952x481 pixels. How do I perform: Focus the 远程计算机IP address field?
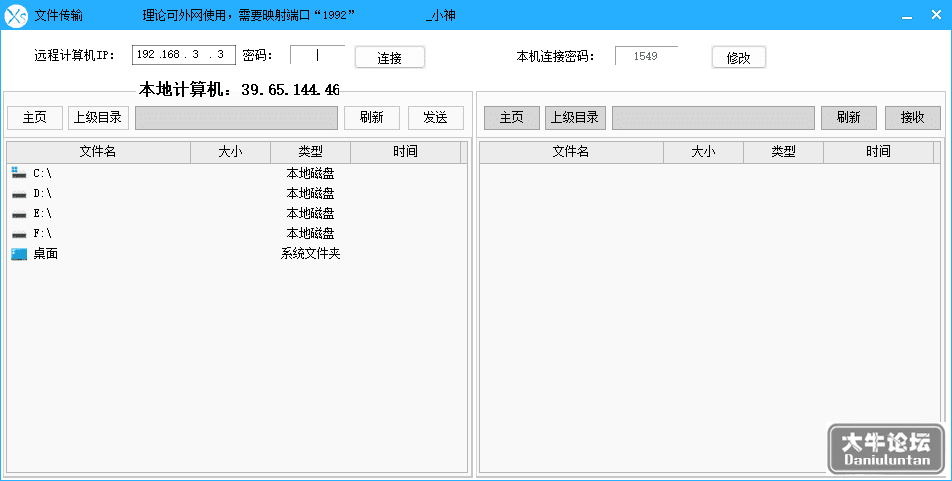click(184, 55)
